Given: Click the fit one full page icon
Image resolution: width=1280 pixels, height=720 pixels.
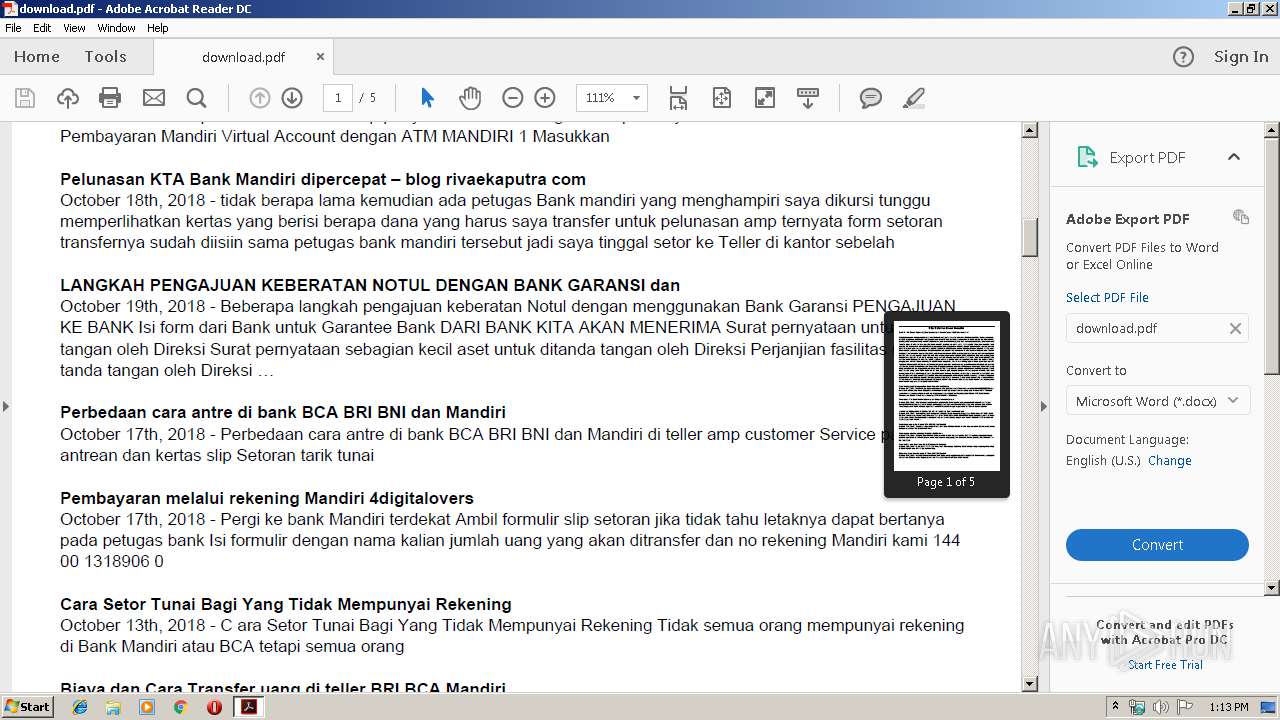Looking at the screenshot, I should pos(722,98).
